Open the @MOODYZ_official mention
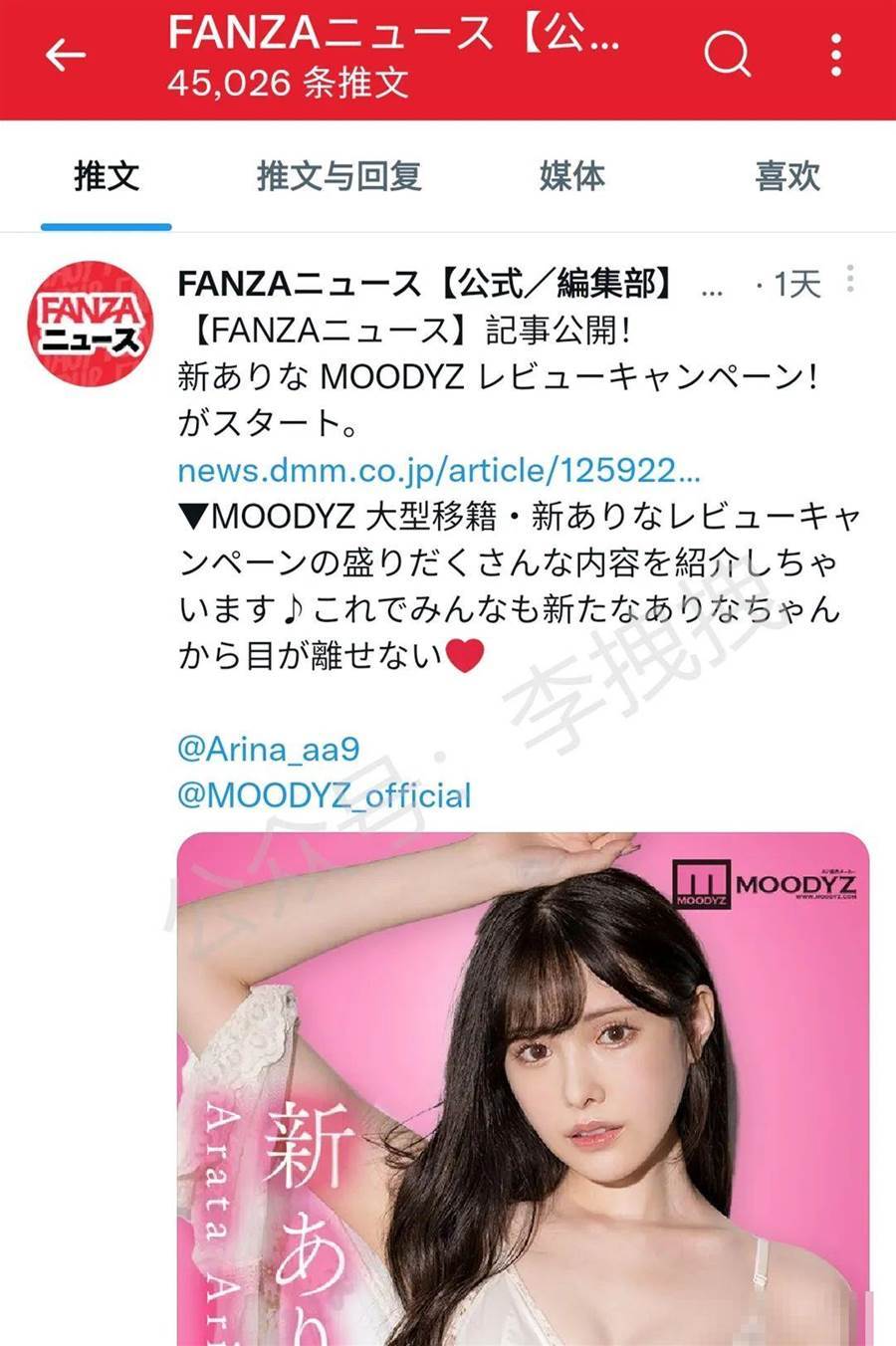This screenshot has height=1346, width=896. pos(325,795)
